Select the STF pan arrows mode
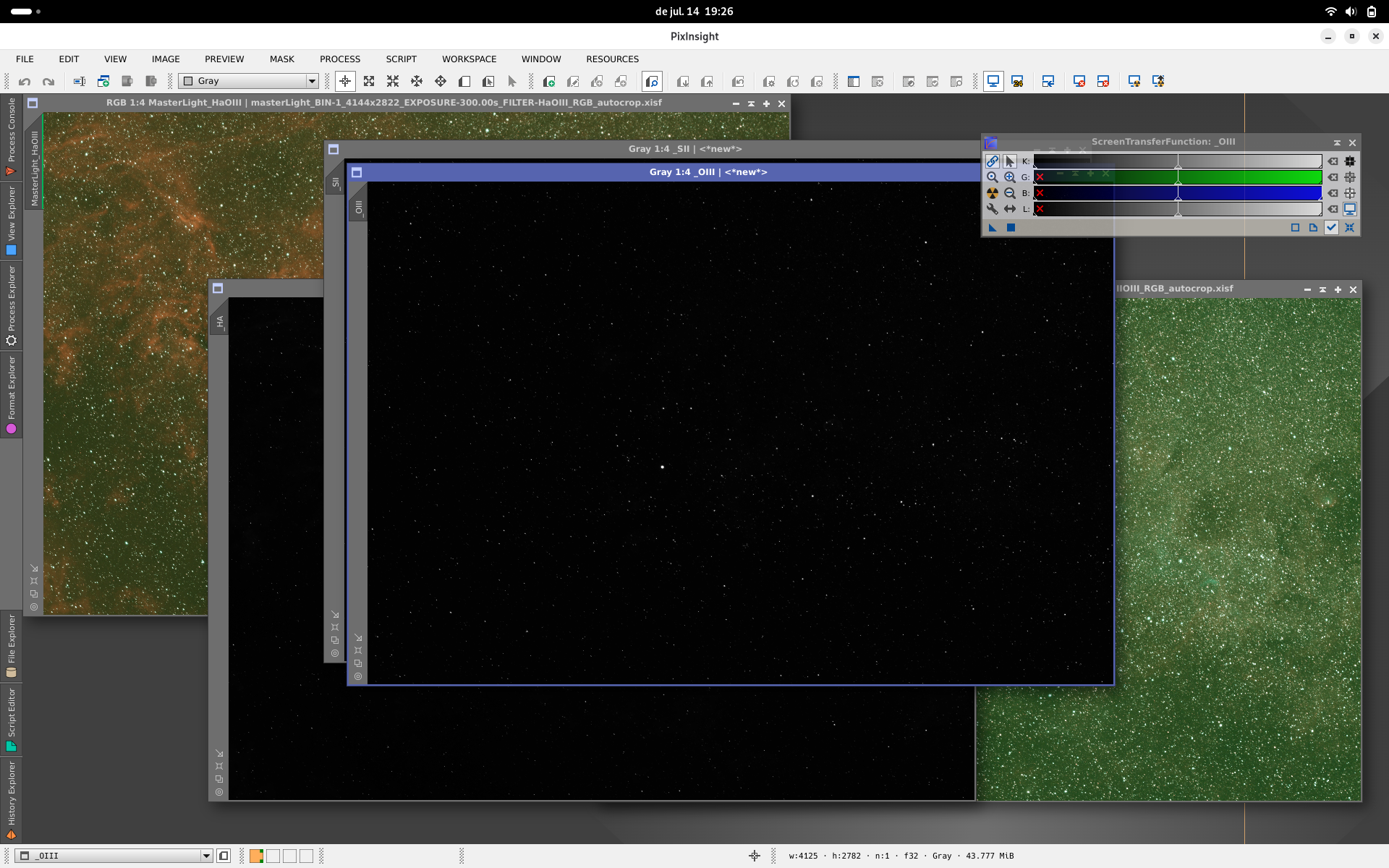Image resolution: width=1389 pixels, height=868 pixels. tap(1010, 209)
